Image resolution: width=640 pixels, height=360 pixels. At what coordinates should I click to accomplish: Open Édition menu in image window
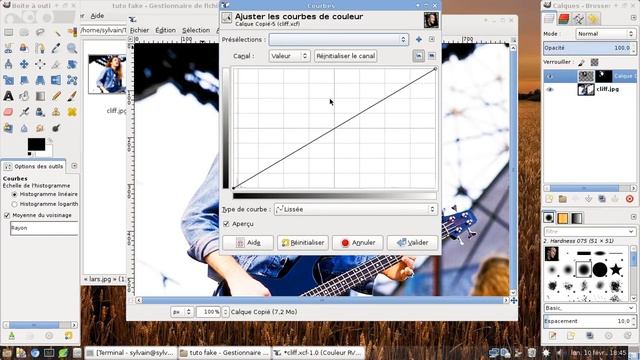click(165, 30)
